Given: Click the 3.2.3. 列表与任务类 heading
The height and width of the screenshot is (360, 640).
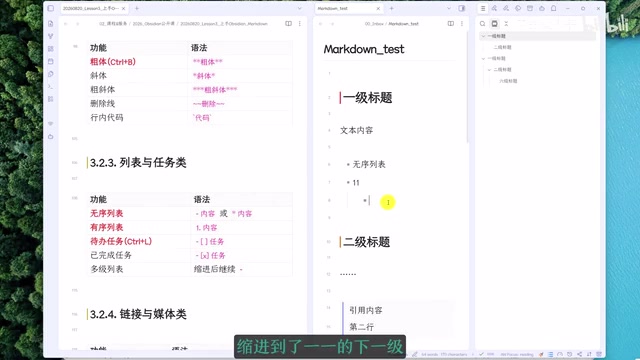Looking at the screenshot, I should [138, 162].
